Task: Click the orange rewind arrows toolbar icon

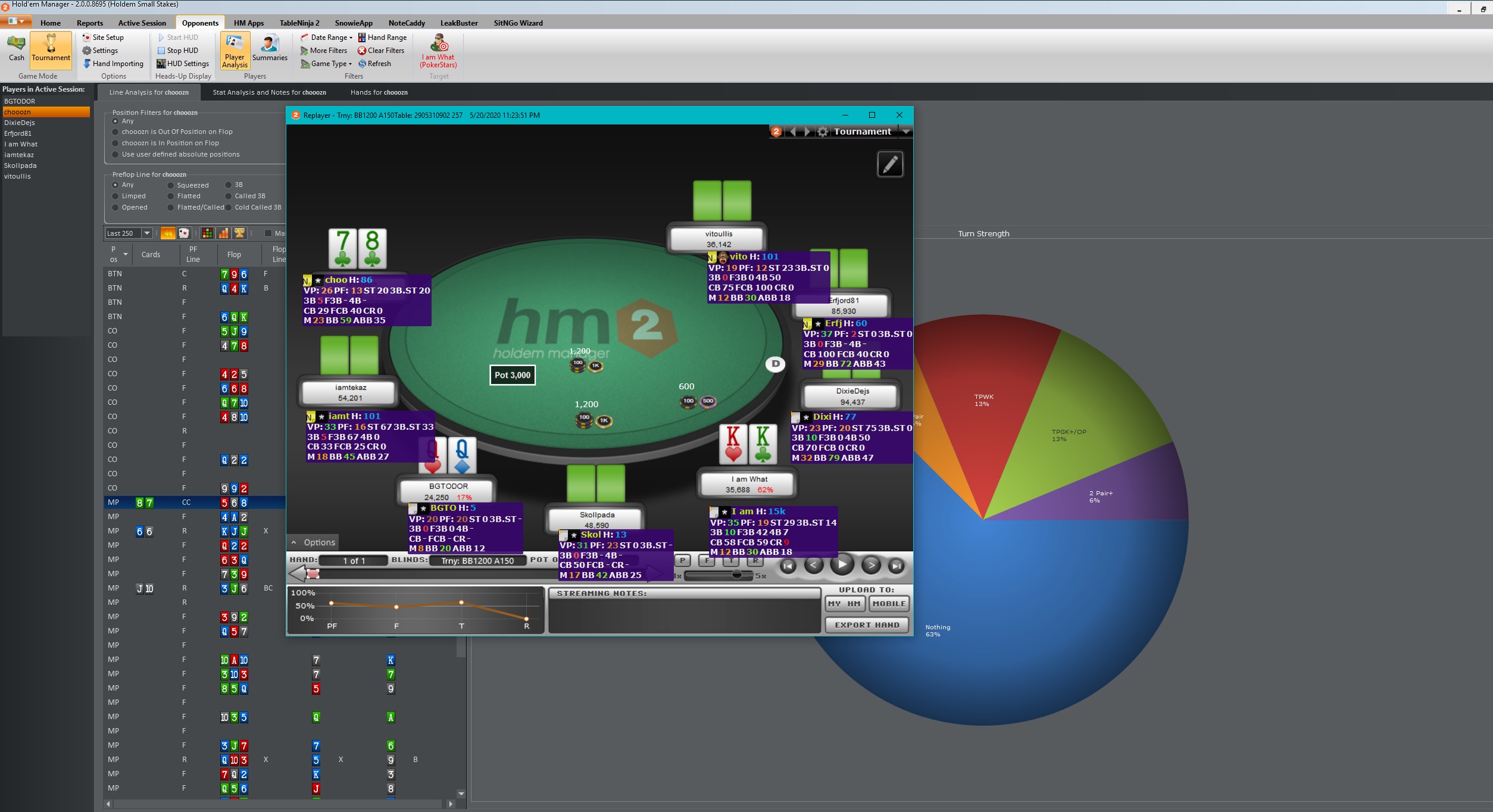Action: (x=168, y=233)
